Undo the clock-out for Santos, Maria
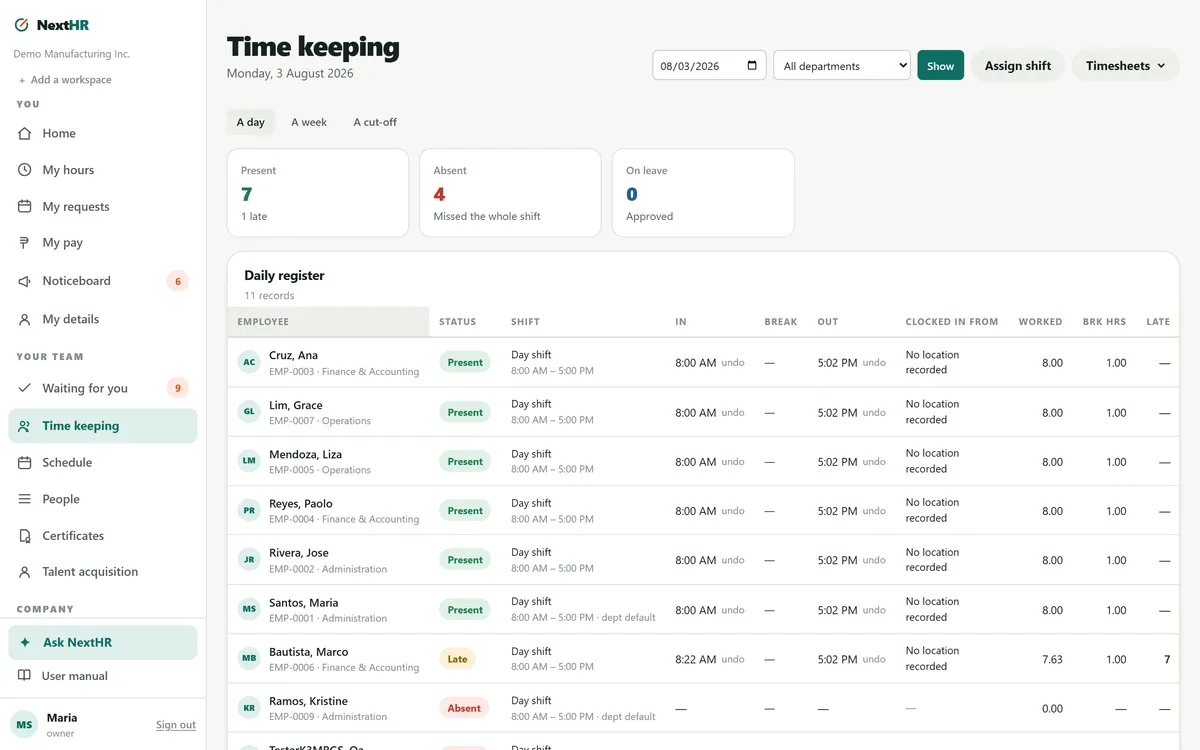This screenshot has width=1200, height=750. pos(874,610)
